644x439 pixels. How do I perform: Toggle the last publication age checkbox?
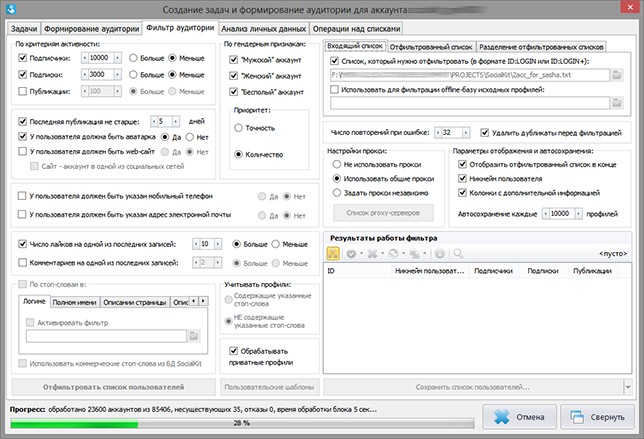pos(23,122)
